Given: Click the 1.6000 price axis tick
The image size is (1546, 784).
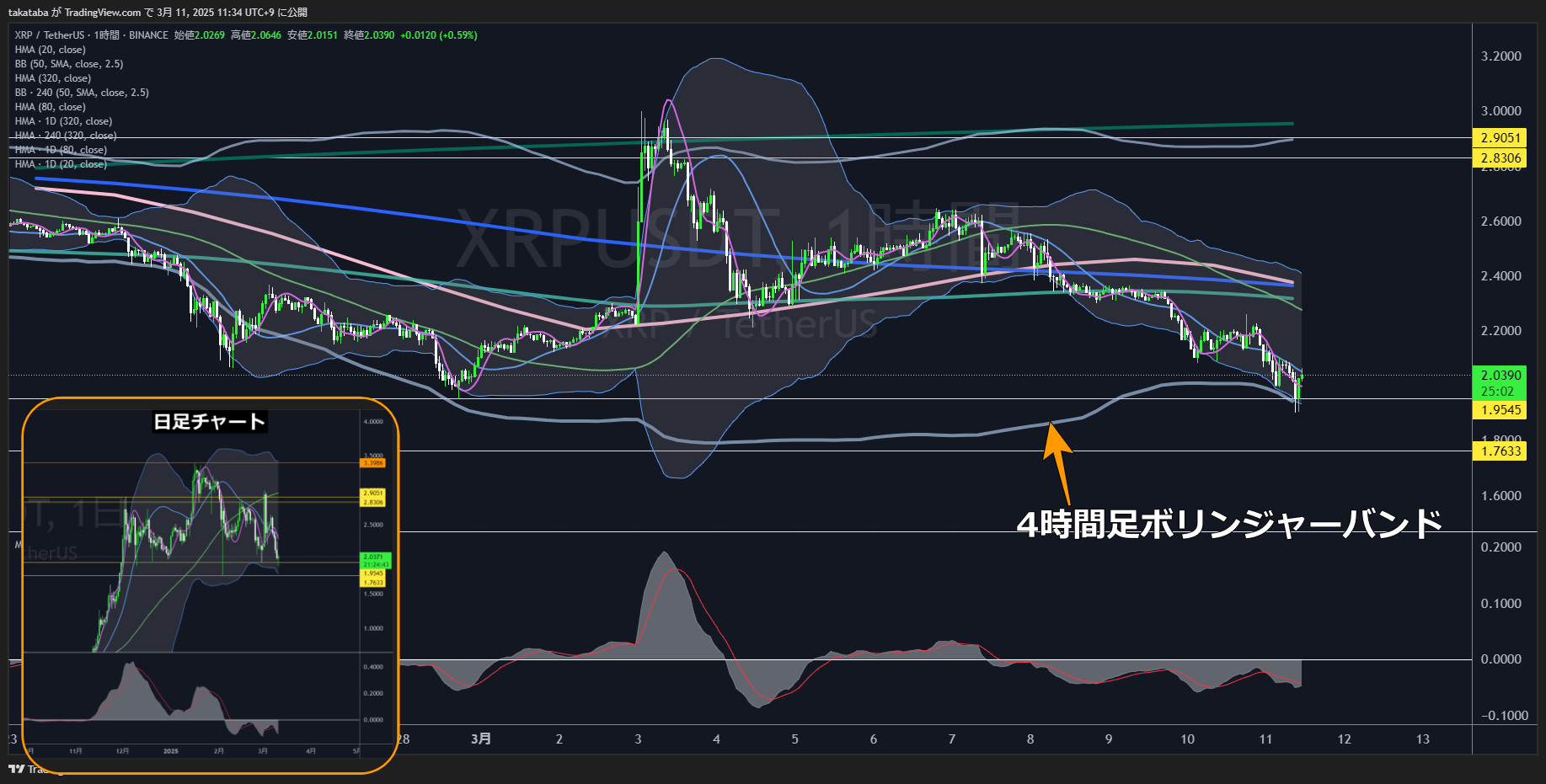Looking at the screenshot, I should point(1501,496).
